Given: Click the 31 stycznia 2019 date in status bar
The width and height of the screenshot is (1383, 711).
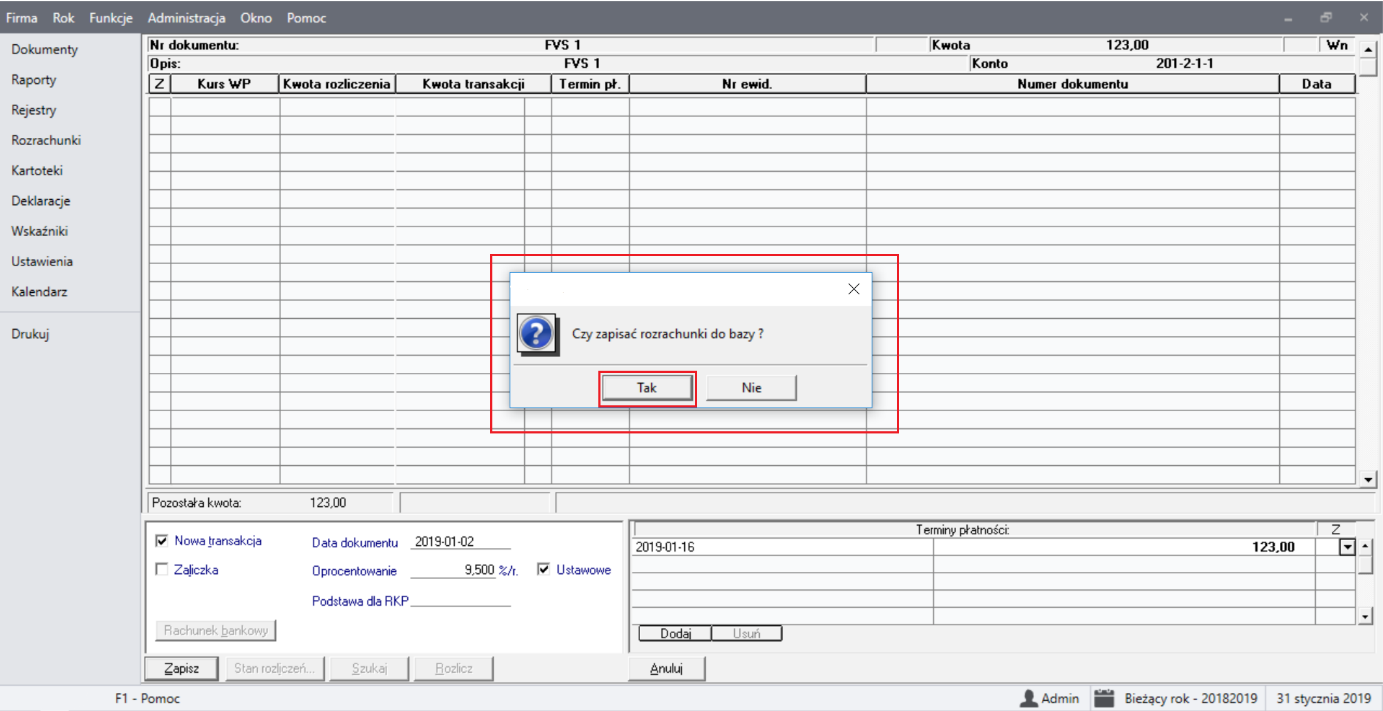Looking at the screenshot, I should 1324,698.
